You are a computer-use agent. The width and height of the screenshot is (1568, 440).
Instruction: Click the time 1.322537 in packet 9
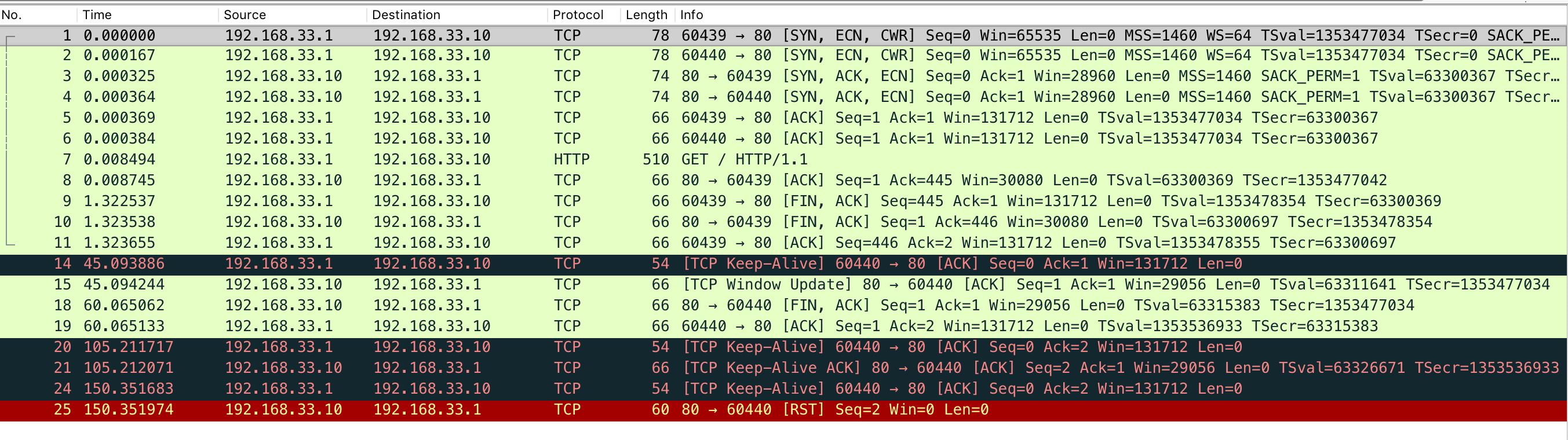tap(119, 201)
